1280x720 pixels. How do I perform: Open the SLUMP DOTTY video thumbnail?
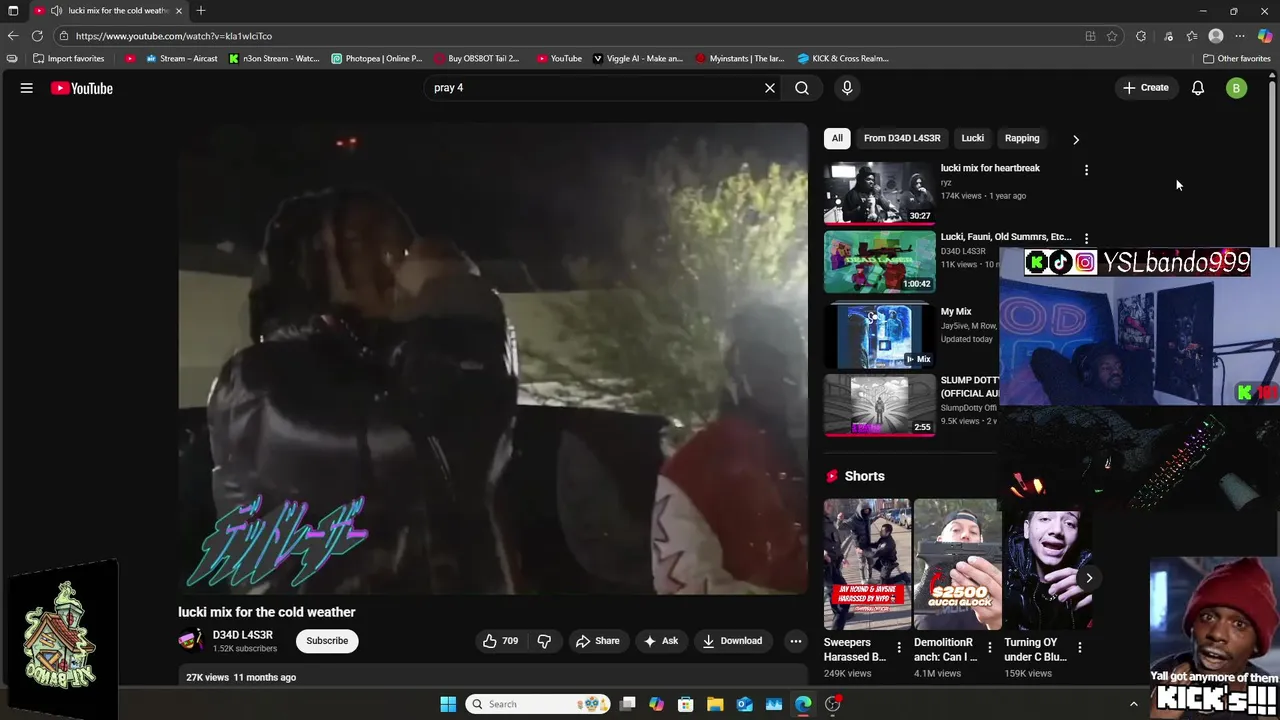879,405
